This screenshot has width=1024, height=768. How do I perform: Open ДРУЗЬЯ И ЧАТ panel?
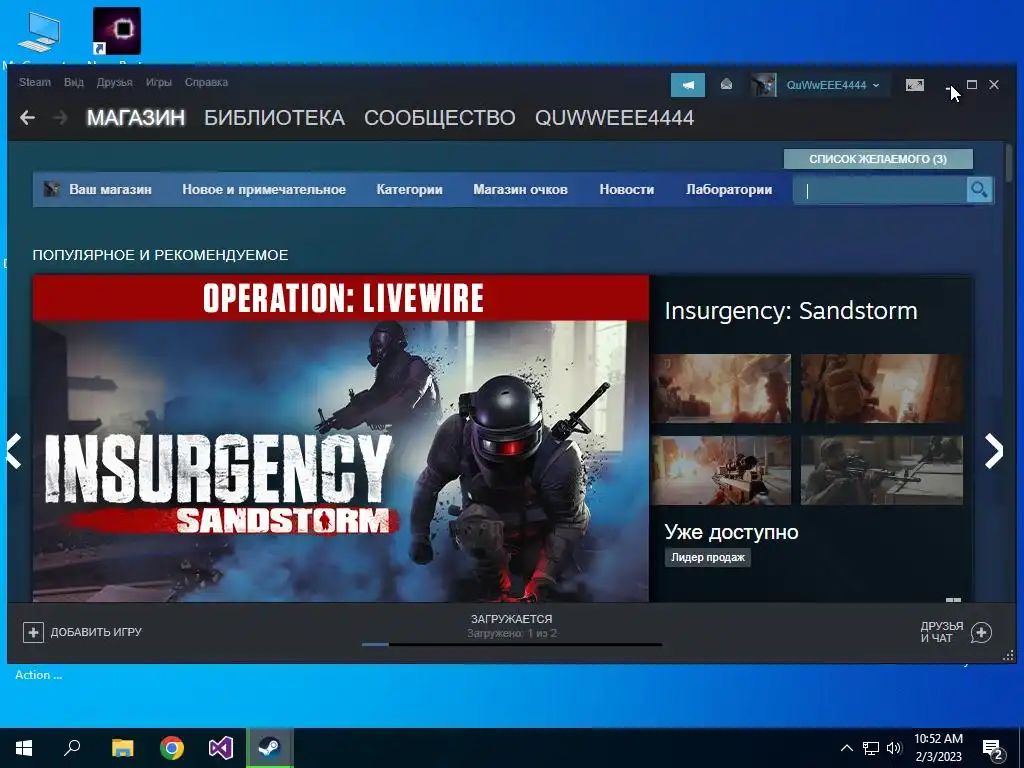[x=942, y=632]
